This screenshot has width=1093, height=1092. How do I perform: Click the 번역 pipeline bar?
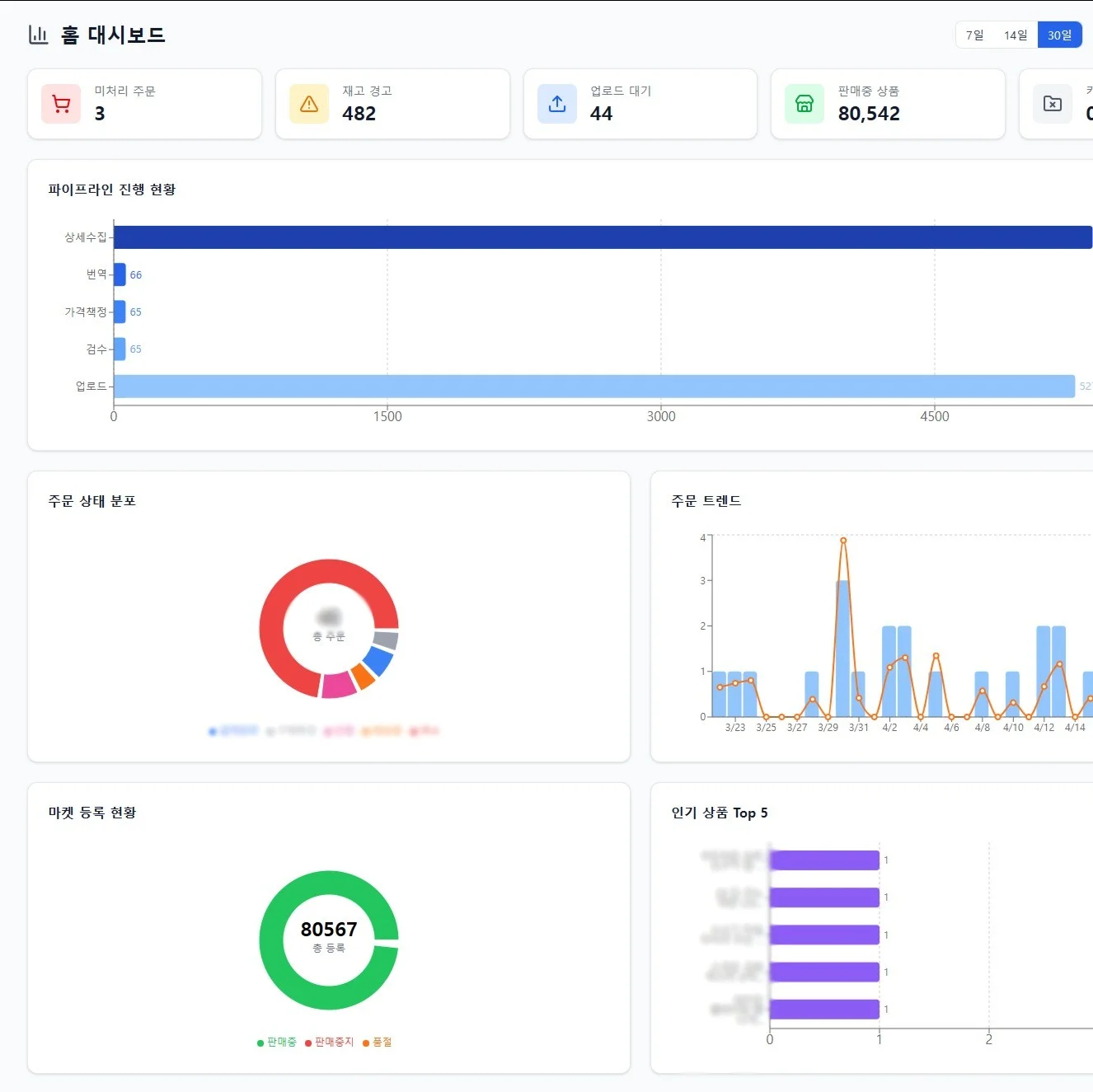[120, 274]
